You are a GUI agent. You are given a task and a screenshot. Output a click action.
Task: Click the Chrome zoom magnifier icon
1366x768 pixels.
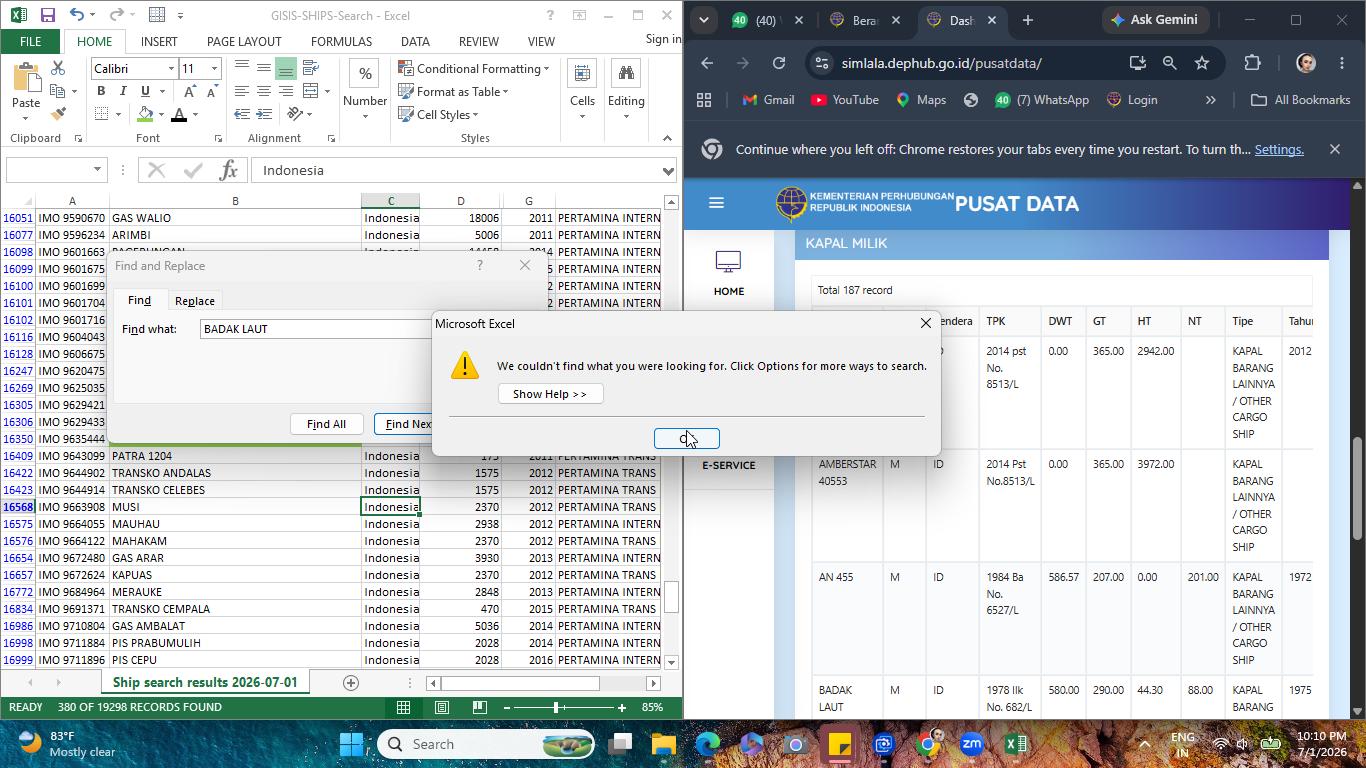[1169, 62]
